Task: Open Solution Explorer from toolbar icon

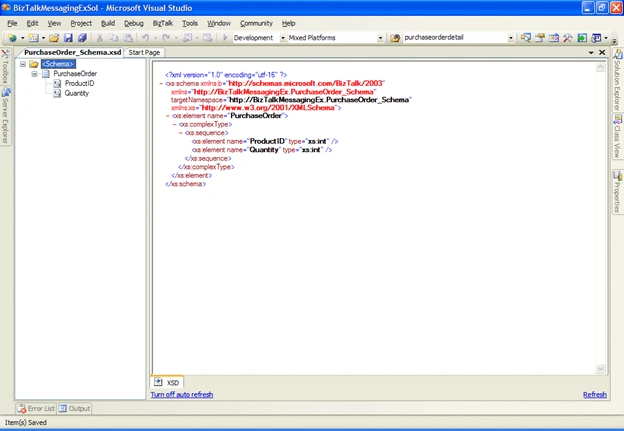Action: pyautogui.click(x=526, y=38)
